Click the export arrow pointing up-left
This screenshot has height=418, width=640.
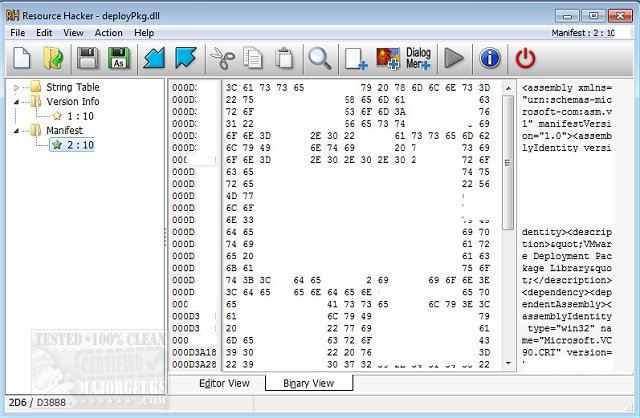[x=186, y=58]
